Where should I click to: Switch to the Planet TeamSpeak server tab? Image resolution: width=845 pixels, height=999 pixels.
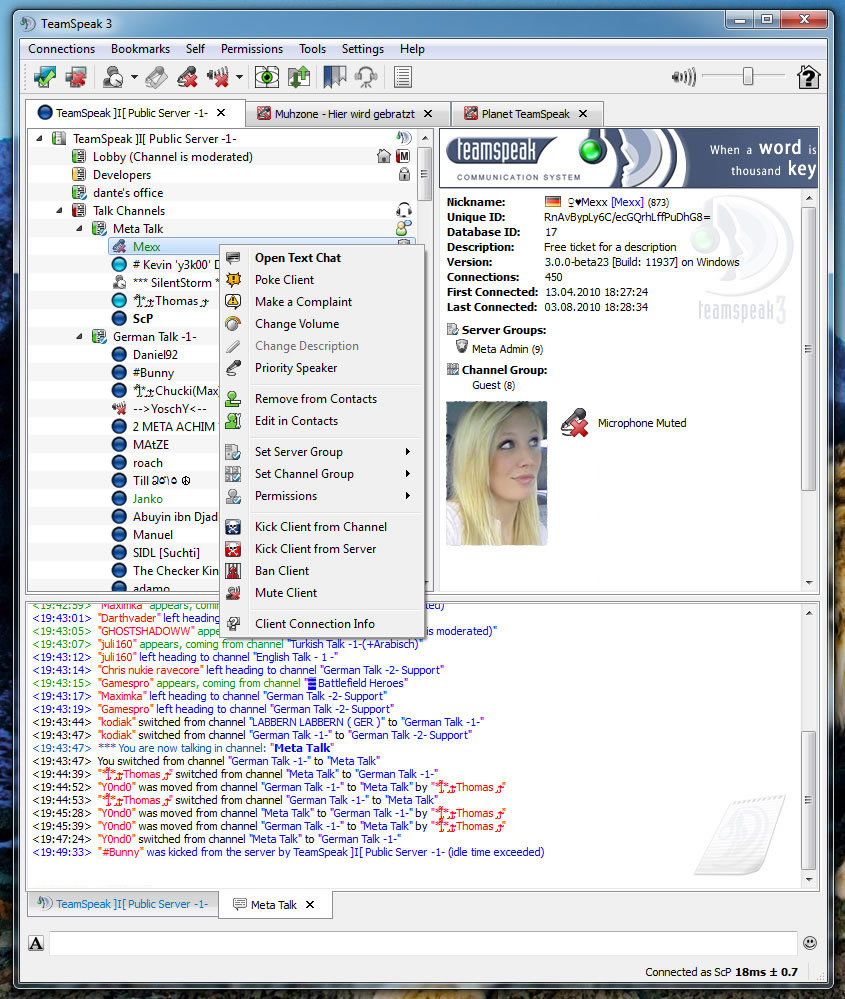(x=526, y=113)
